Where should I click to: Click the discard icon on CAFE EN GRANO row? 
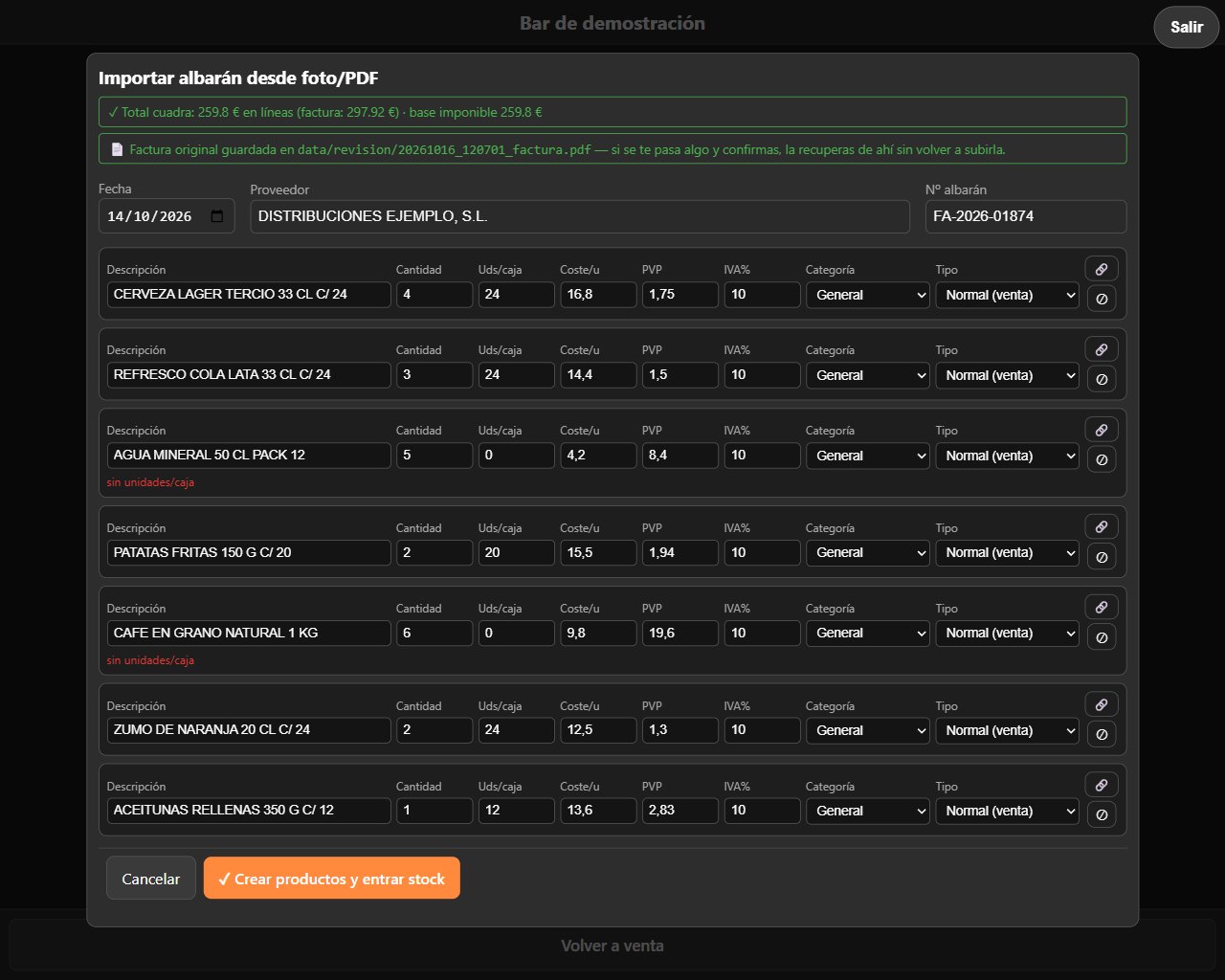1102,636
